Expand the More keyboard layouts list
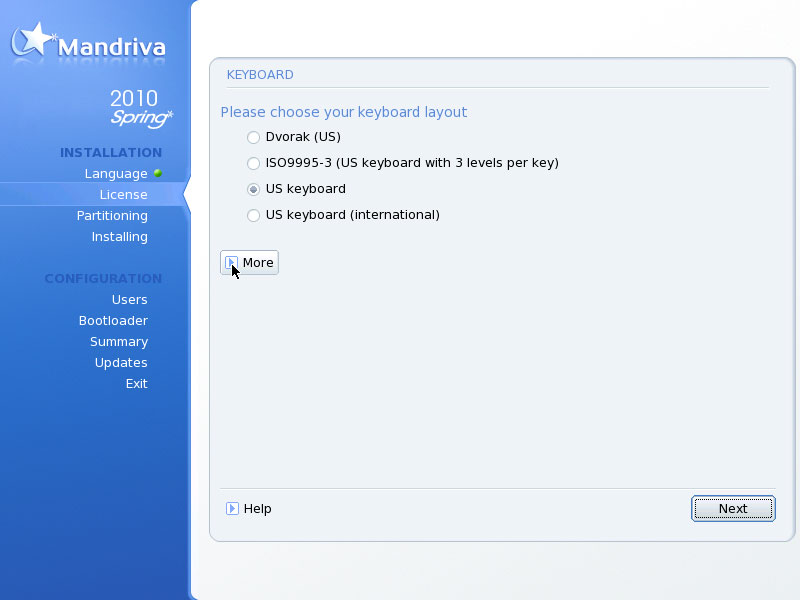This screenshot has width=800, height=600. (249, 262)
